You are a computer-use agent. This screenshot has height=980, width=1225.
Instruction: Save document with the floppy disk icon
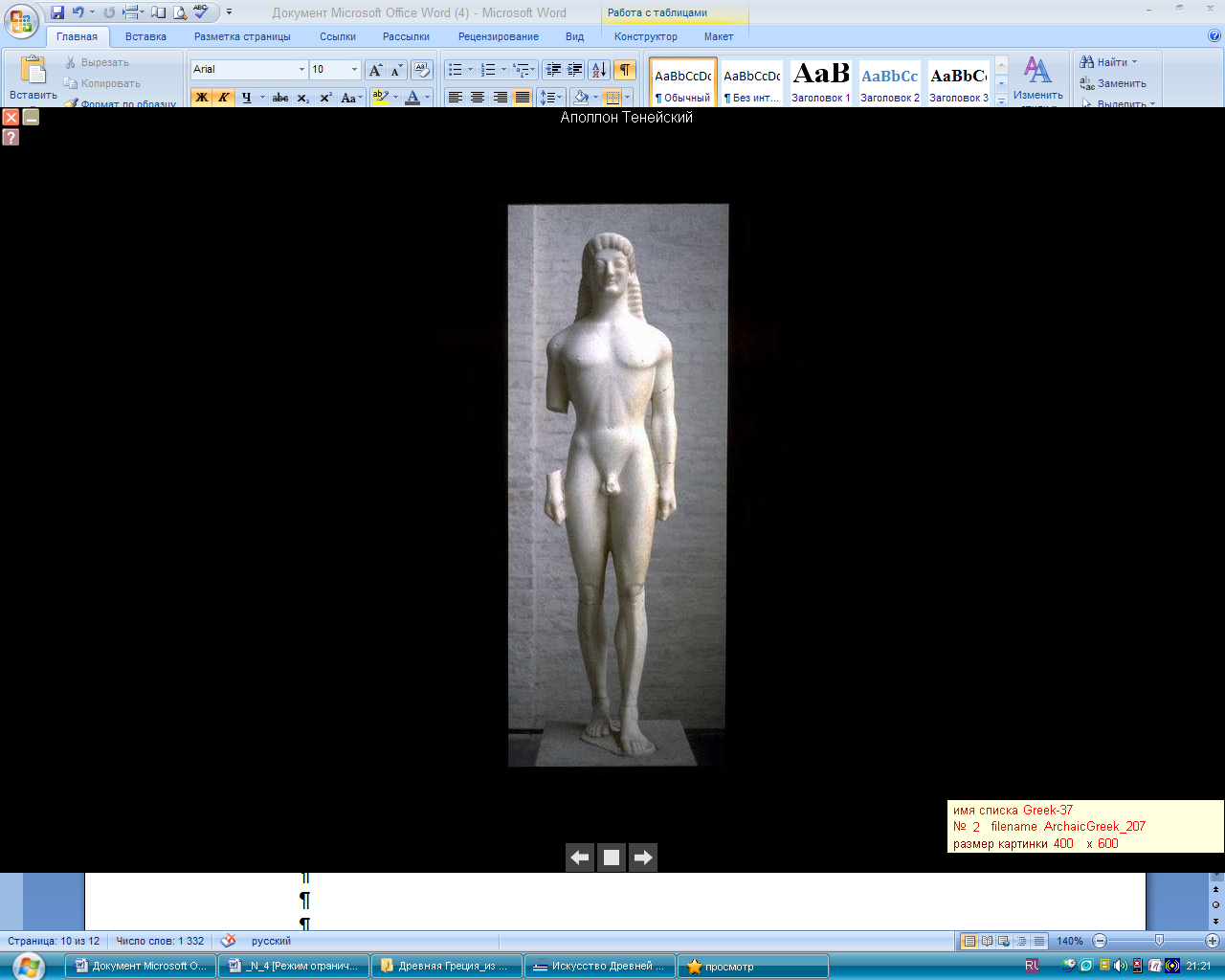click(x=57, y=12)
